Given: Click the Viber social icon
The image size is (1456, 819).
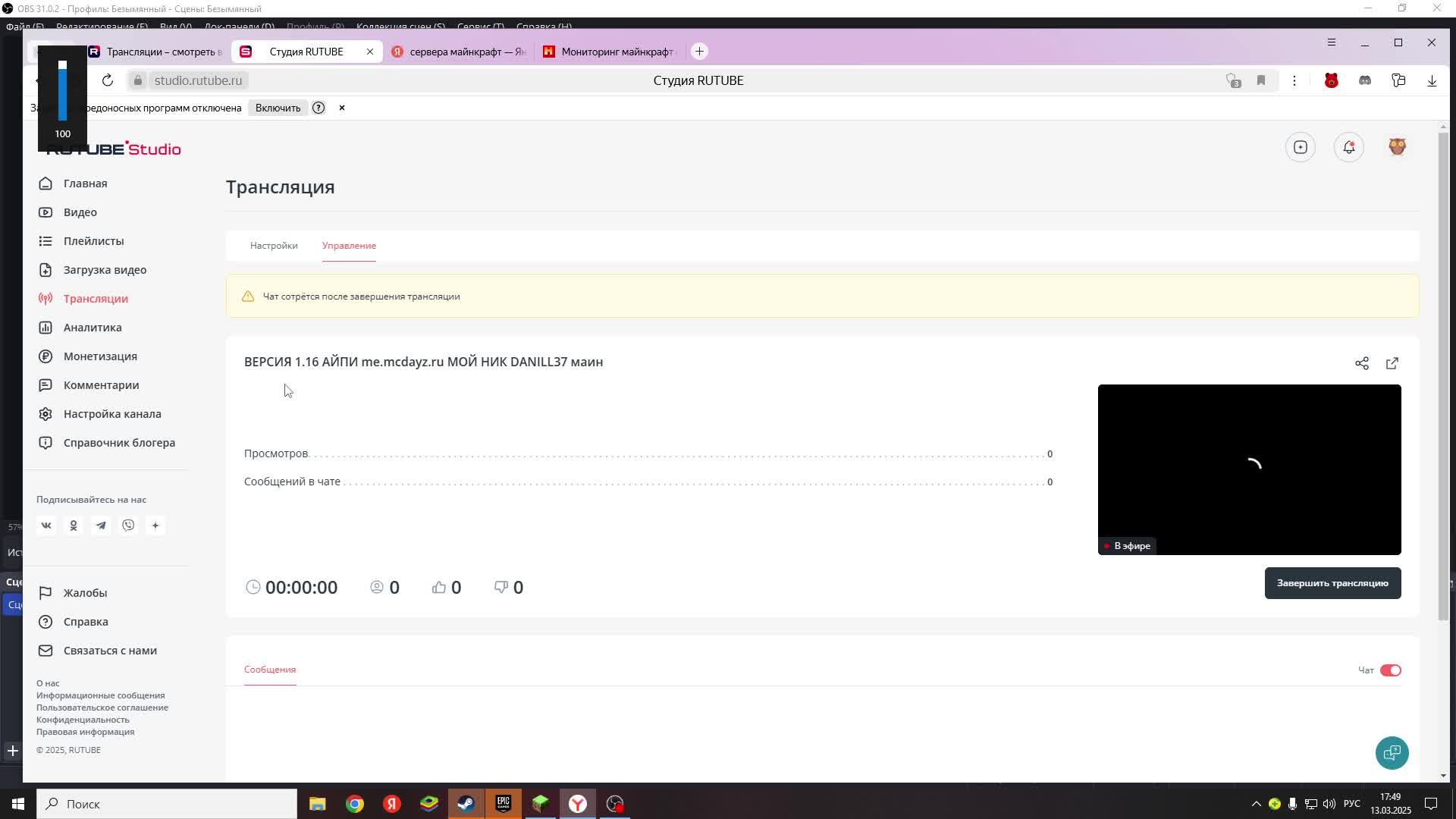Looking at the screenshot, I should pyautogui.click(x=128, y=526).
